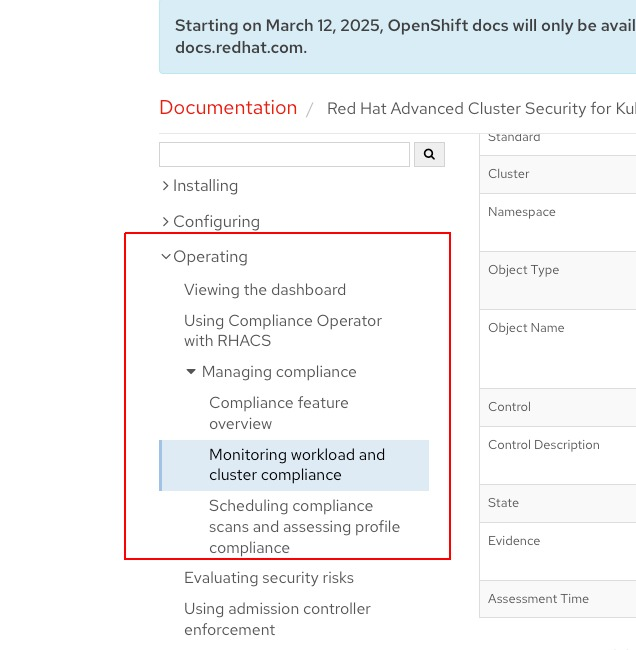Click the docs.redhat.com notice text
Image resolution: width=636 pixels, height=650 pixels.
pos(241,48)
